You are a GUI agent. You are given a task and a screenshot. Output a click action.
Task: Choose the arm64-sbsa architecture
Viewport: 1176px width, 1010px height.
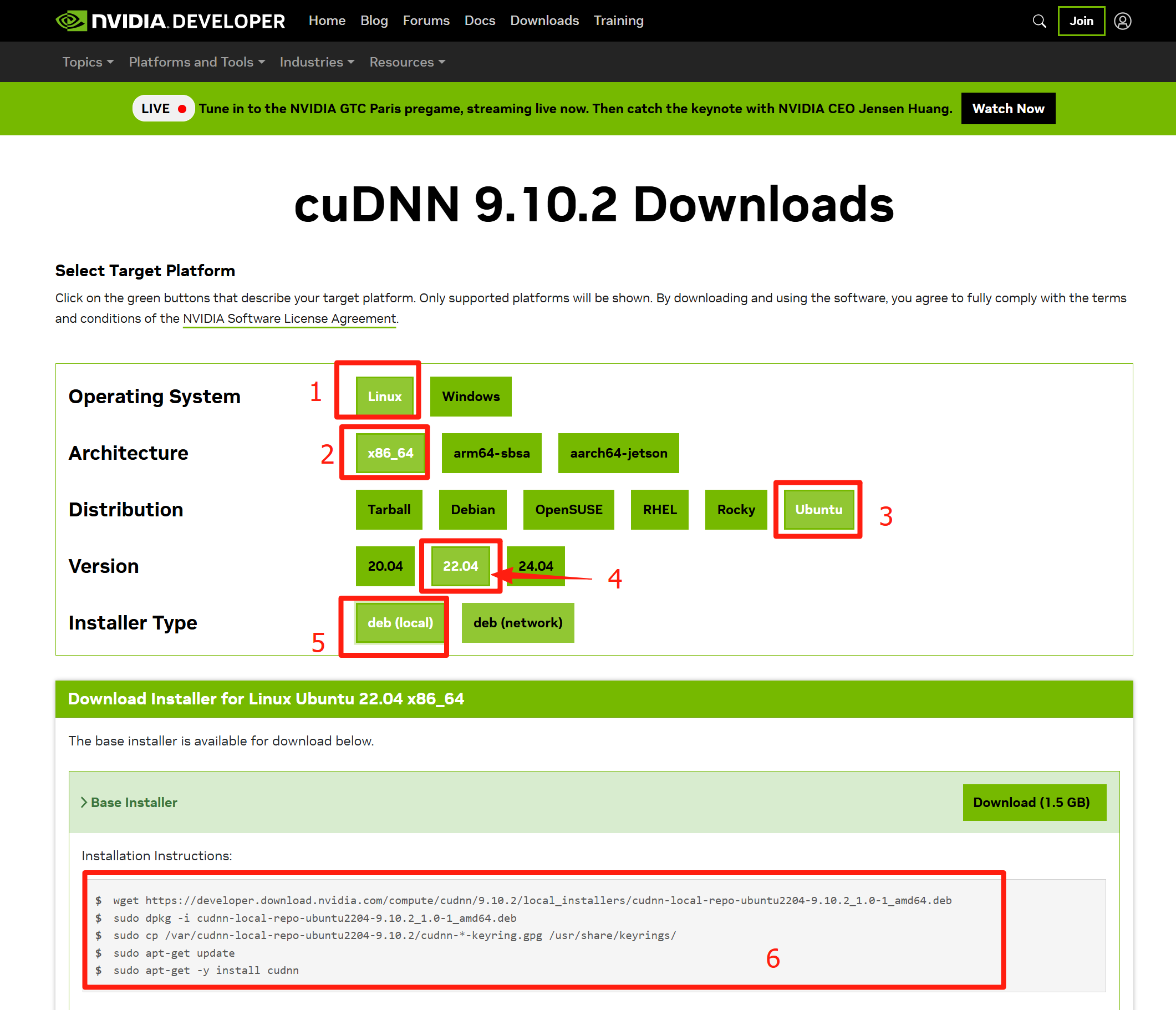pyautogui.click(x=491, y=453)
